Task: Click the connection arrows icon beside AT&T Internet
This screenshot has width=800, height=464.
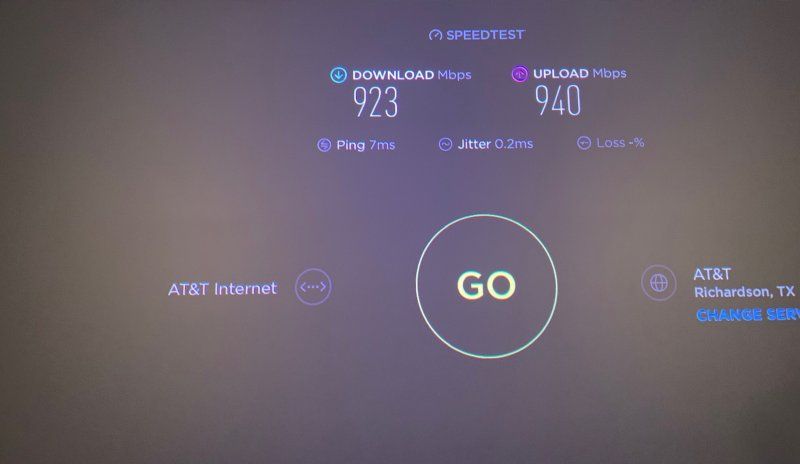Action: (313, 287)
